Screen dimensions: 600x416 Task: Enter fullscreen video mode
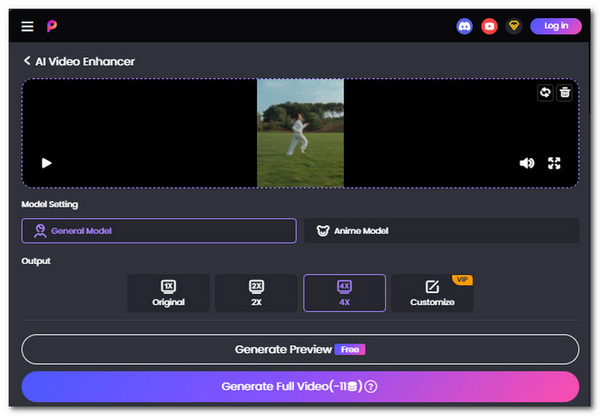click(555, 163)
